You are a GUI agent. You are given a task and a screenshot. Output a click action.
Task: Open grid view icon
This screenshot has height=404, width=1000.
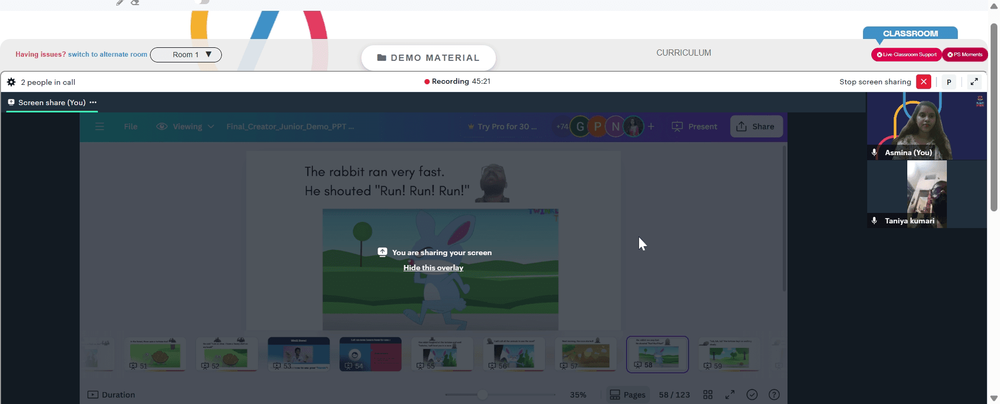708,394
